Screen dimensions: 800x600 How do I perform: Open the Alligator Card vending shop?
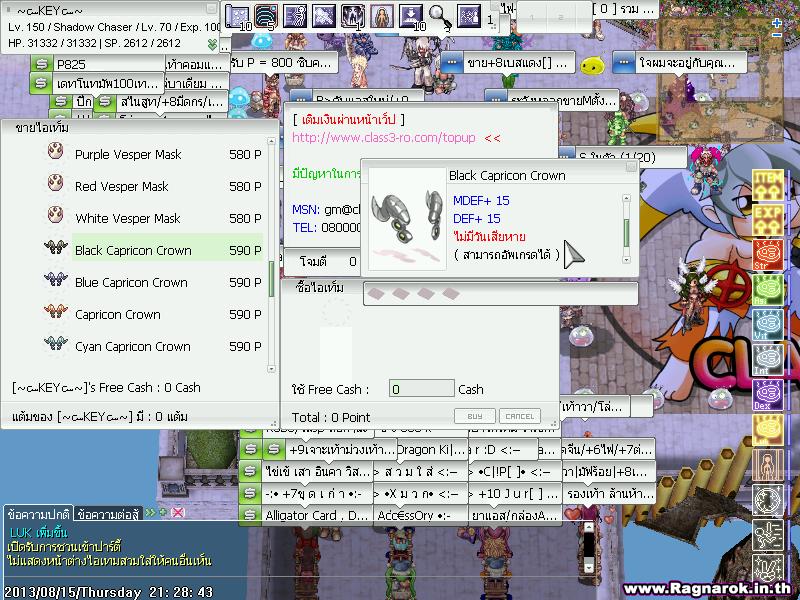coord(306,515)
